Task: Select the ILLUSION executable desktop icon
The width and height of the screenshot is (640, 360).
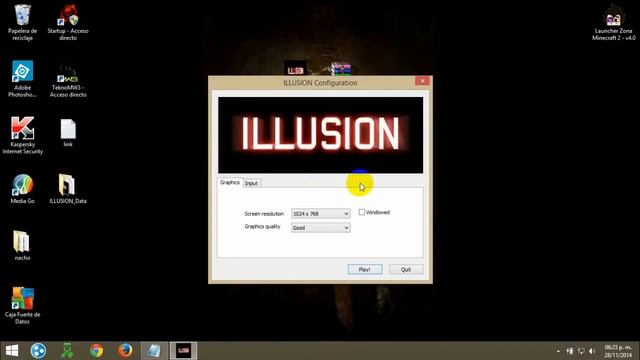Action: [295, 69]
